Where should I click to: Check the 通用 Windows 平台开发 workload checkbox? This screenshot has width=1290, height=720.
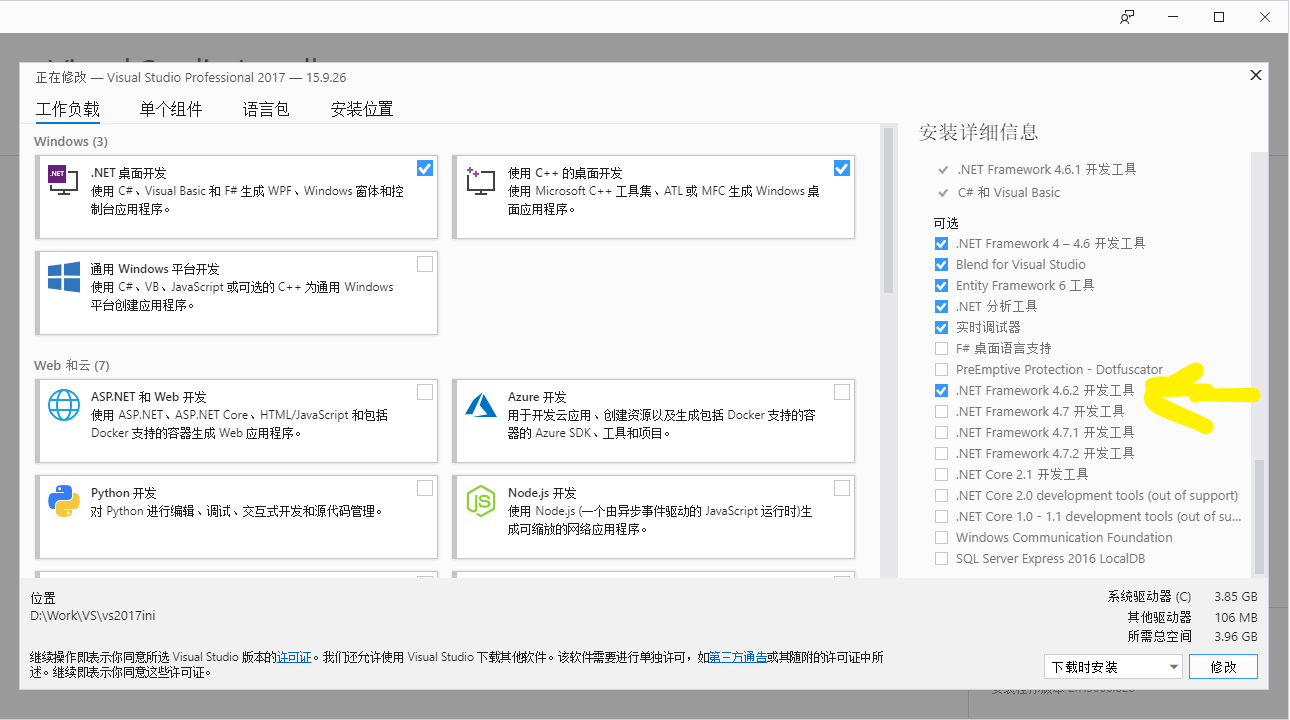425,264
